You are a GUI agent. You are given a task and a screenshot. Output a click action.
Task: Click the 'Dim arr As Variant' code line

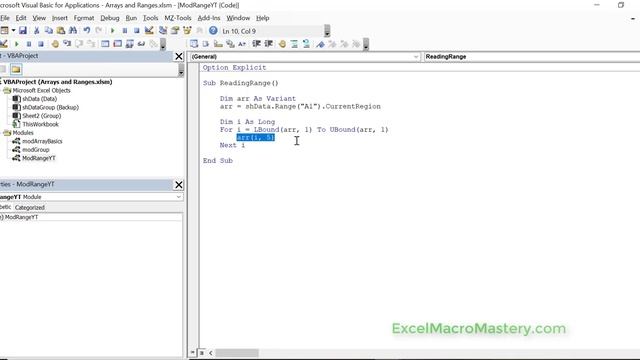click(x=258, y=98)
